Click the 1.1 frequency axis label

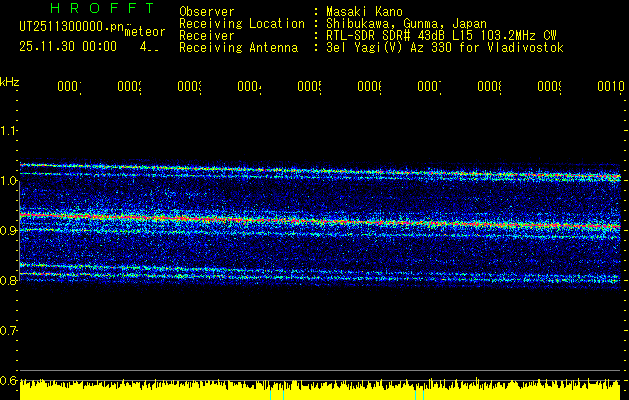pos(9,131)
